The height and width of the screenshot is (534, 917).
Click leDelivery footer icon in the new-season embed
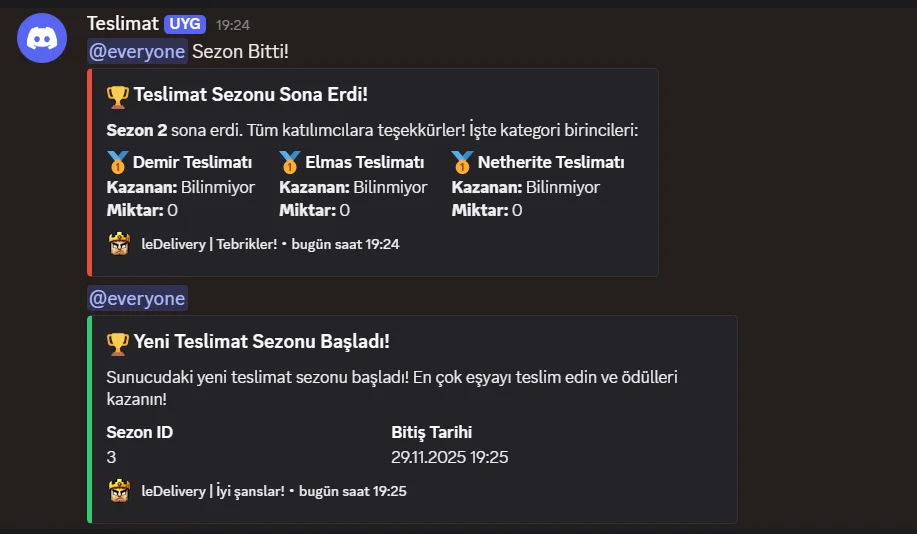119,491
